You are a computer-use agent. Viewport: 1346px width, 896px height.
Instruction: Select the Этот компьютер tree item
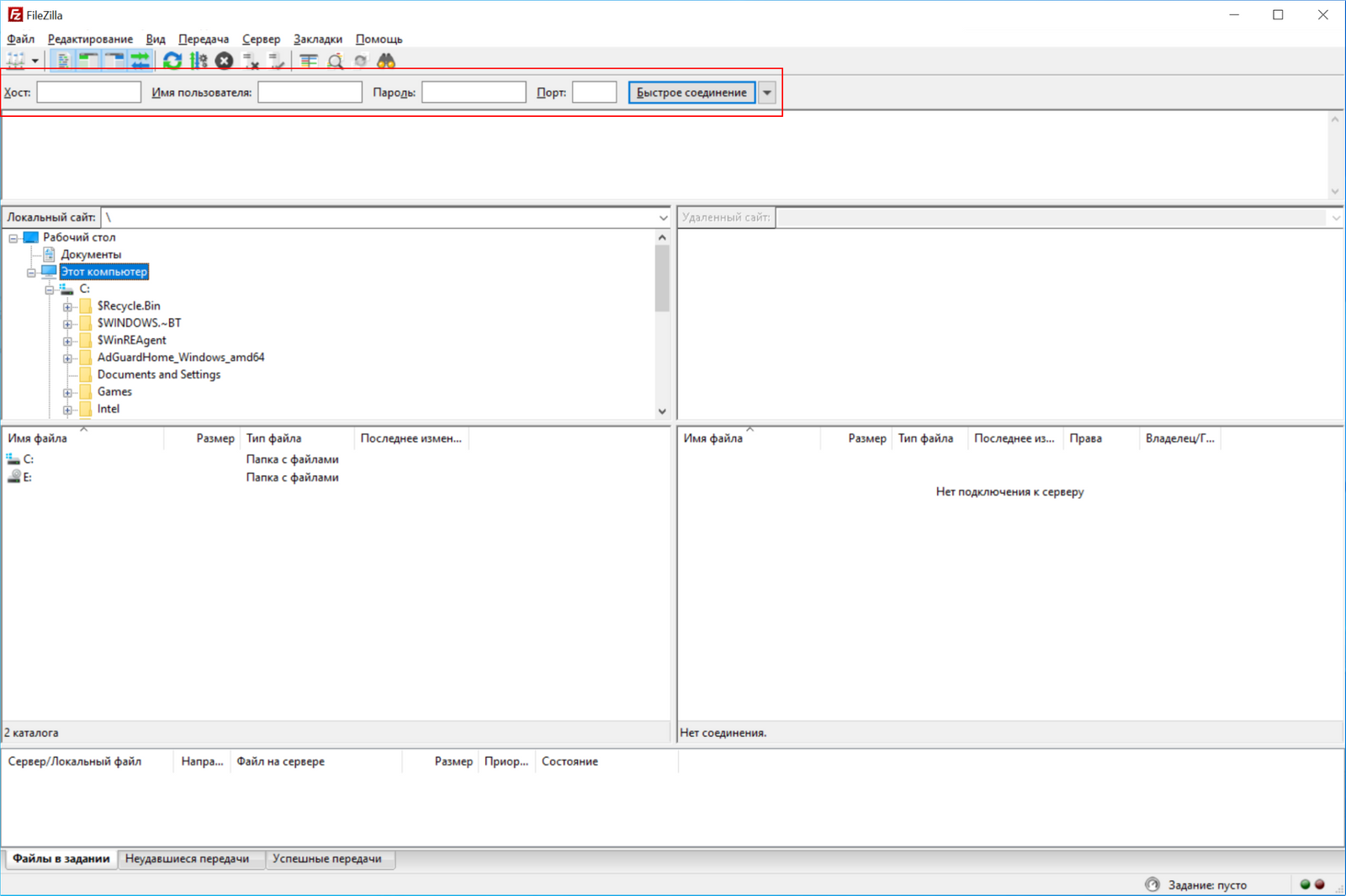pos(104,272)
